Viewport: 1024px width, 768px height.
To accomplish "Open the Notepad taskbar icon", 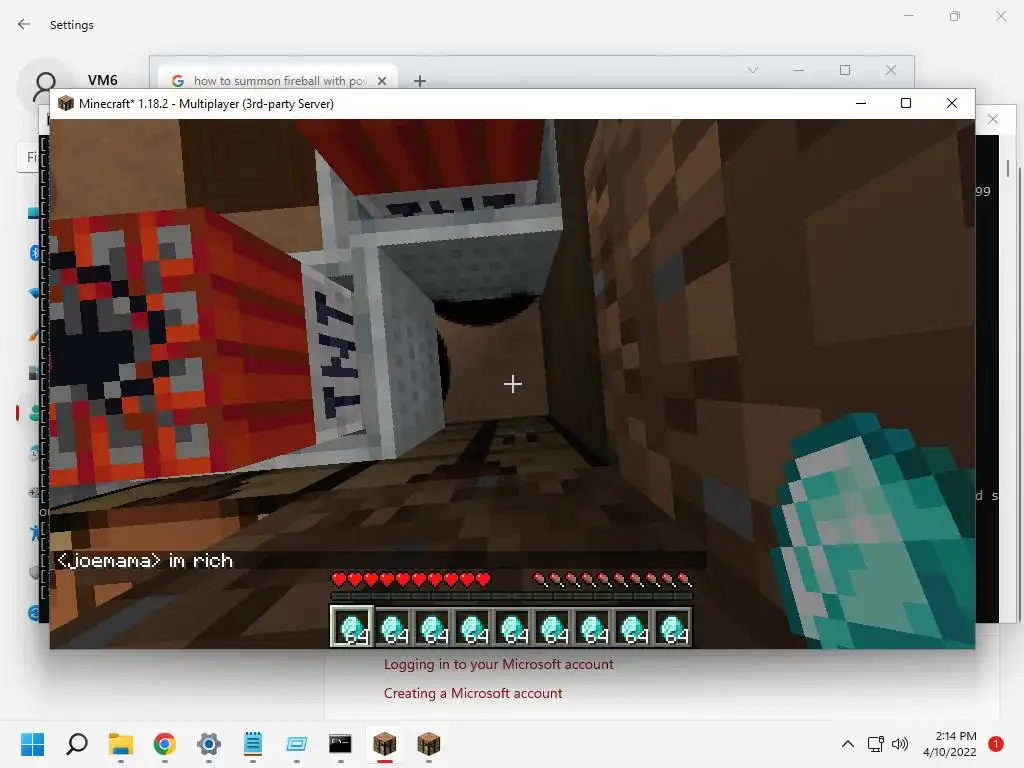I will [x=253, y=744].
